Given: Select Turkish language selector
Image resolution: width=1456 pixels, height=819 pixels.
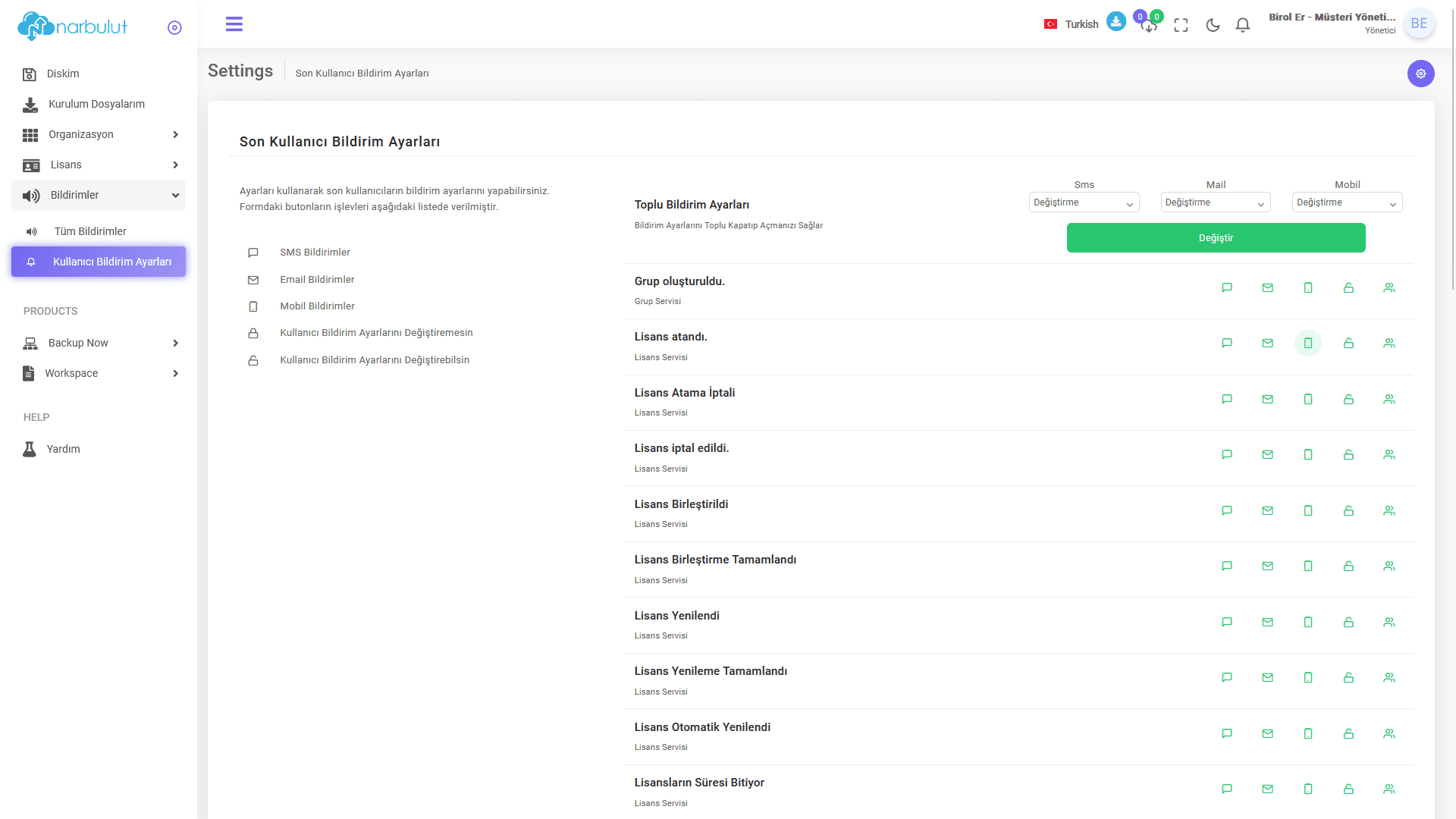Looking at the screenshot, I should [1071, 24].
